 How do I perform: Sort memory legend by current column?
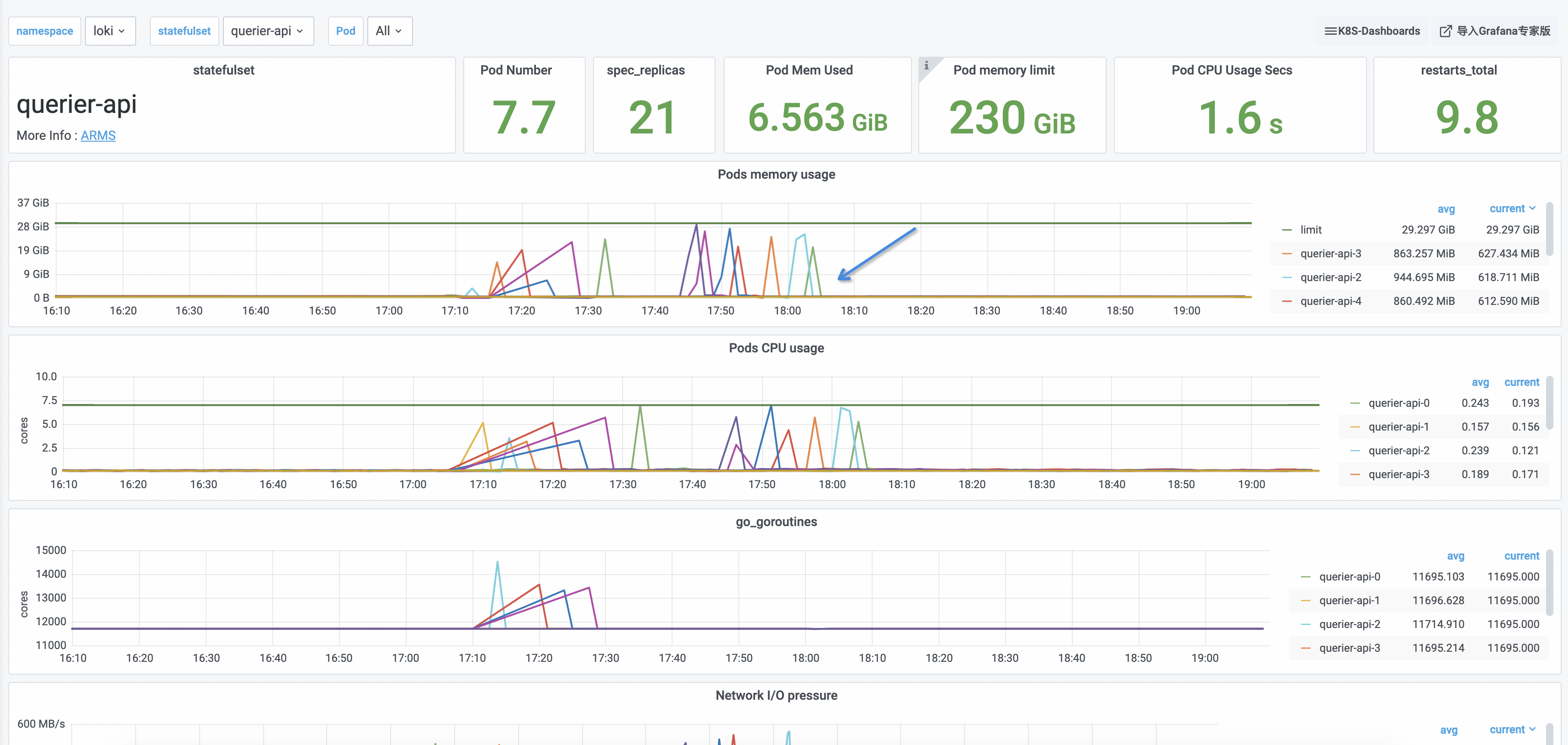tap(1506, 208)
